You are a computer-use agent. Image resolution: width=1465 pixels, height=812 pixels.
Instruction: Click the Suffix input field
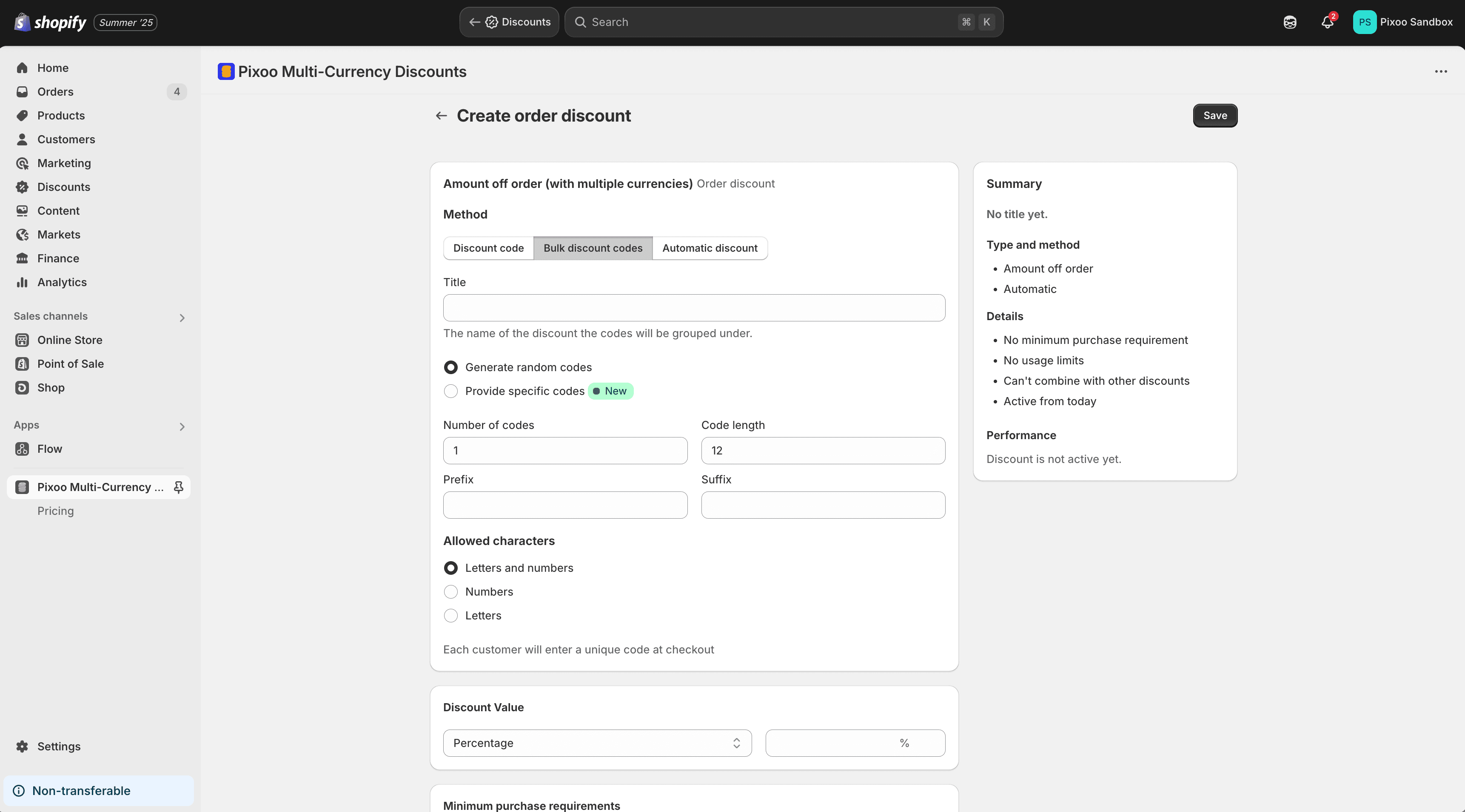(823, 505)
